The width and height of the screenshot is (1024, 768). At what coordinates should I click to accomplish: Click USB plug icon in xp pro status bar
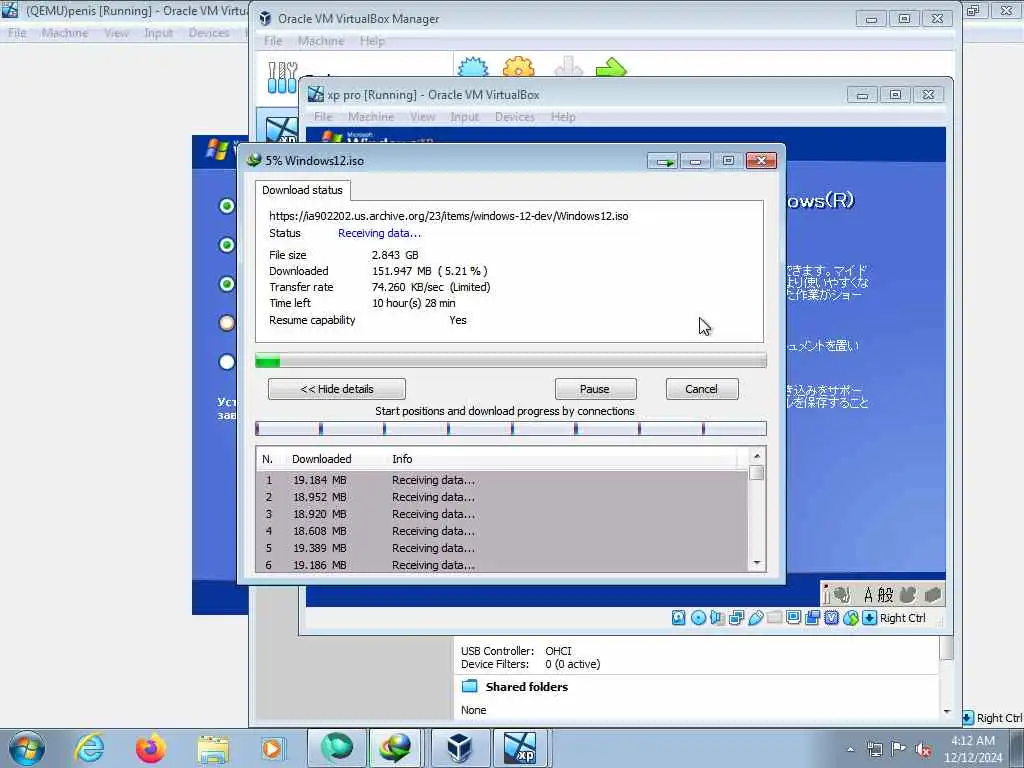tap(756, 617)
